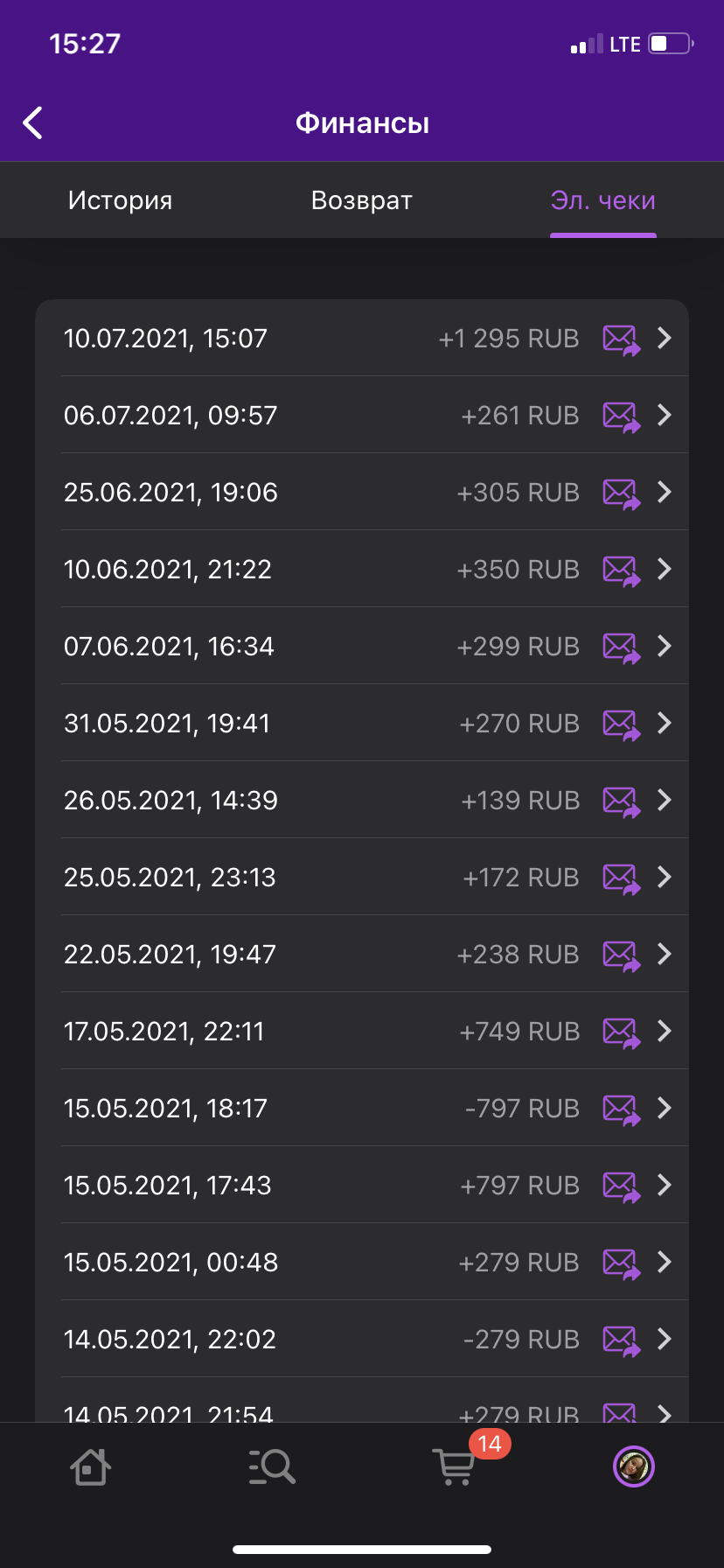Switch to the История tab

pos(121,200)
